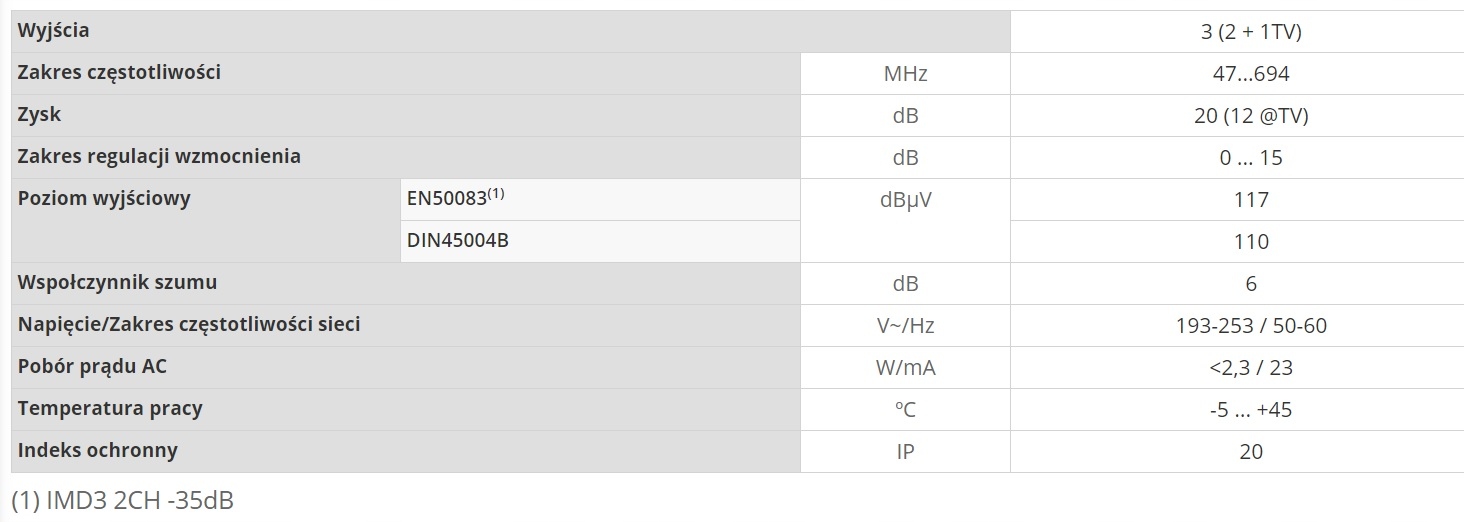Click the Zysk row label
1464x522 pixels.
(39, 115)
